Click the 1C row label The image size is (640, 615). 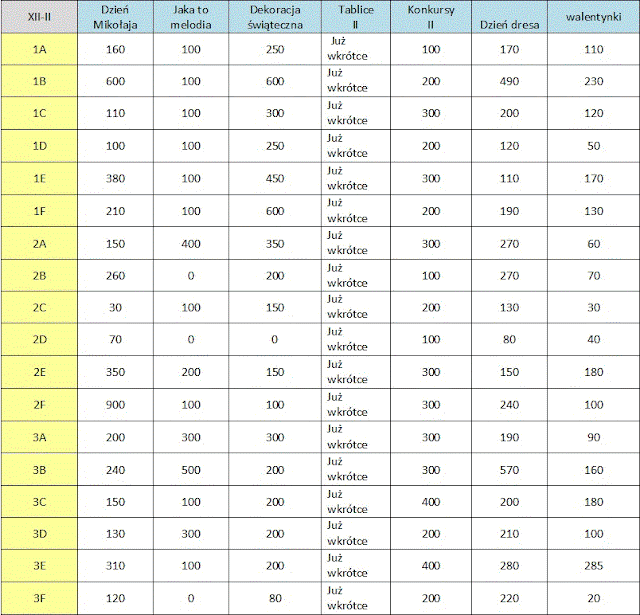[x=39, y=113]
